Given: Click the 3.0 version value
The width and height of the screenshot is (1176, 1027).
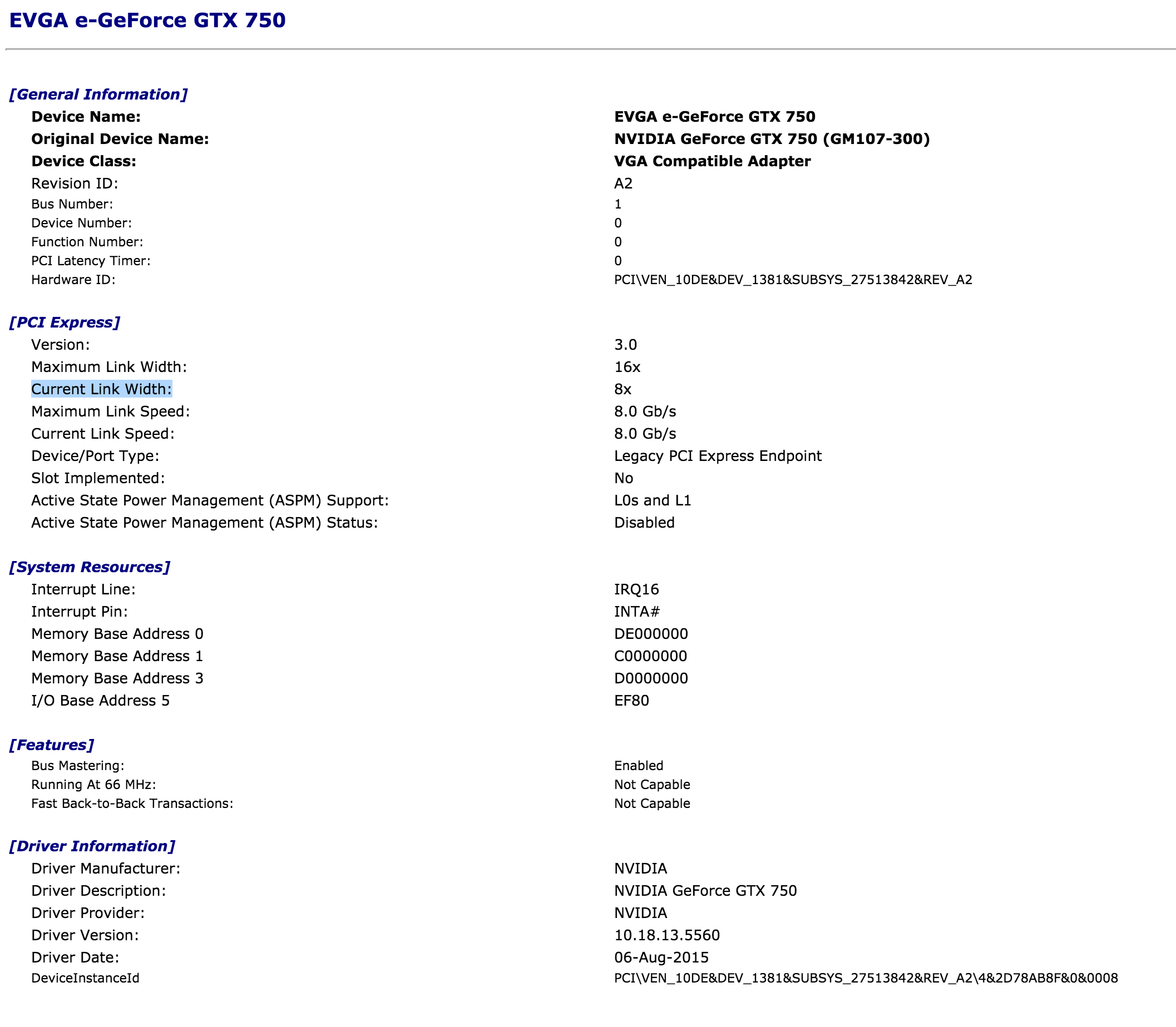Looking at the screenshot, I should click(x=626, y=344).
